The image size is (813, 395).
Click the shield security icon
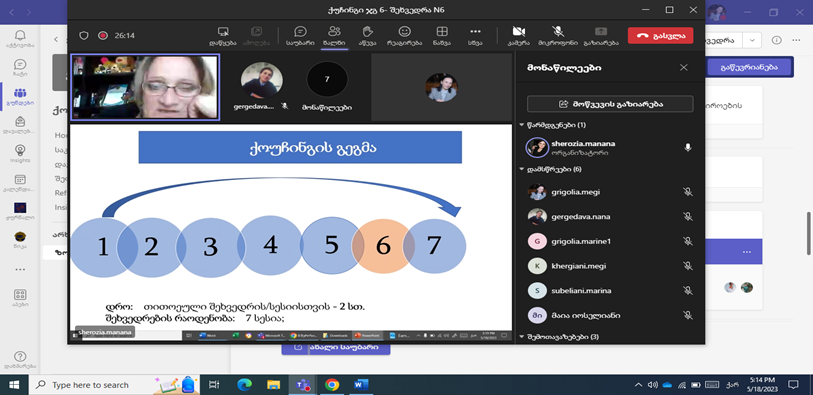click(84, 35)
